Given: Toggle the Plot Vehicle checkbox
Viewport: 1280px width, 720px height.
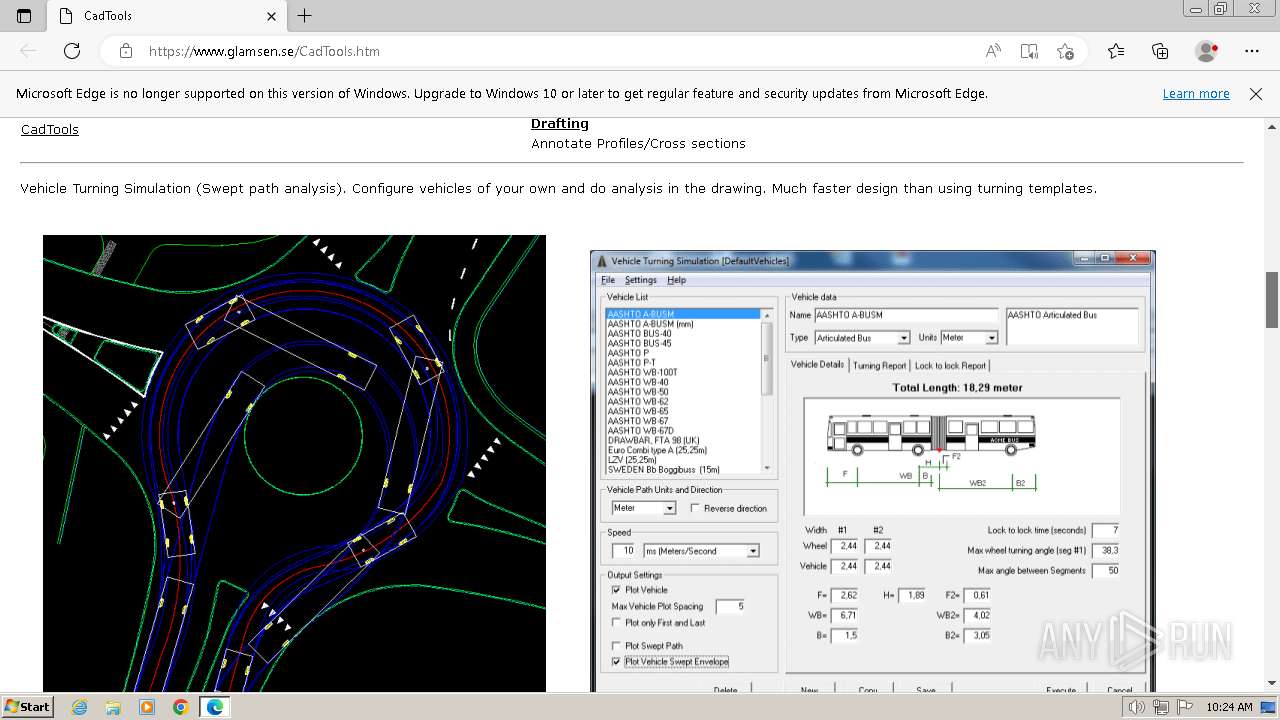Looking at the screenshot, I should point(616,590).
